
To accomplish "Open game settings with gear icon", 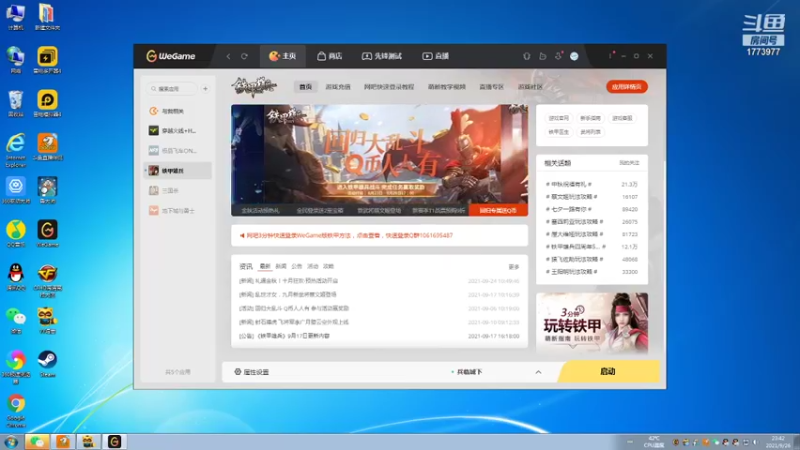I will pos(252,372).
